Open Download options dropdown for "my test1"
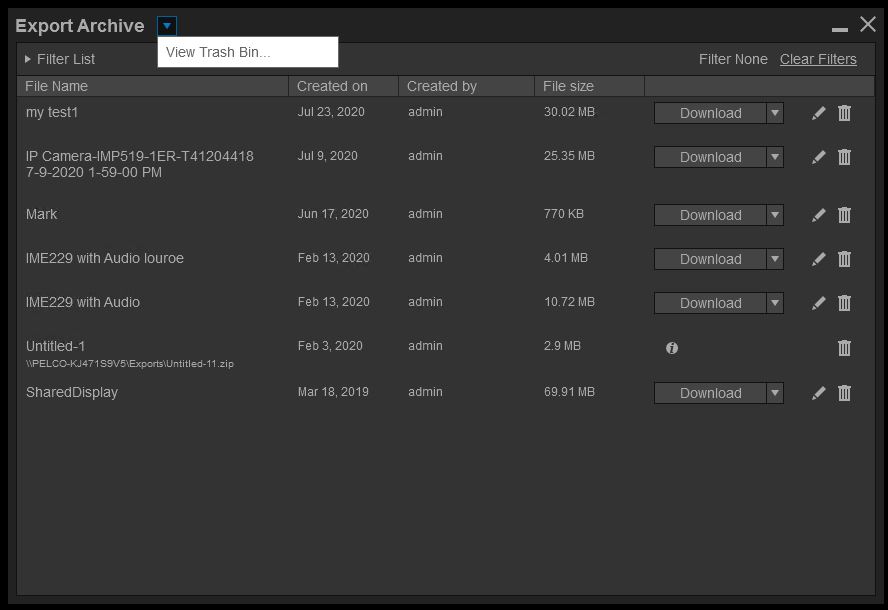888x610 pixels. tap(774, 113)
